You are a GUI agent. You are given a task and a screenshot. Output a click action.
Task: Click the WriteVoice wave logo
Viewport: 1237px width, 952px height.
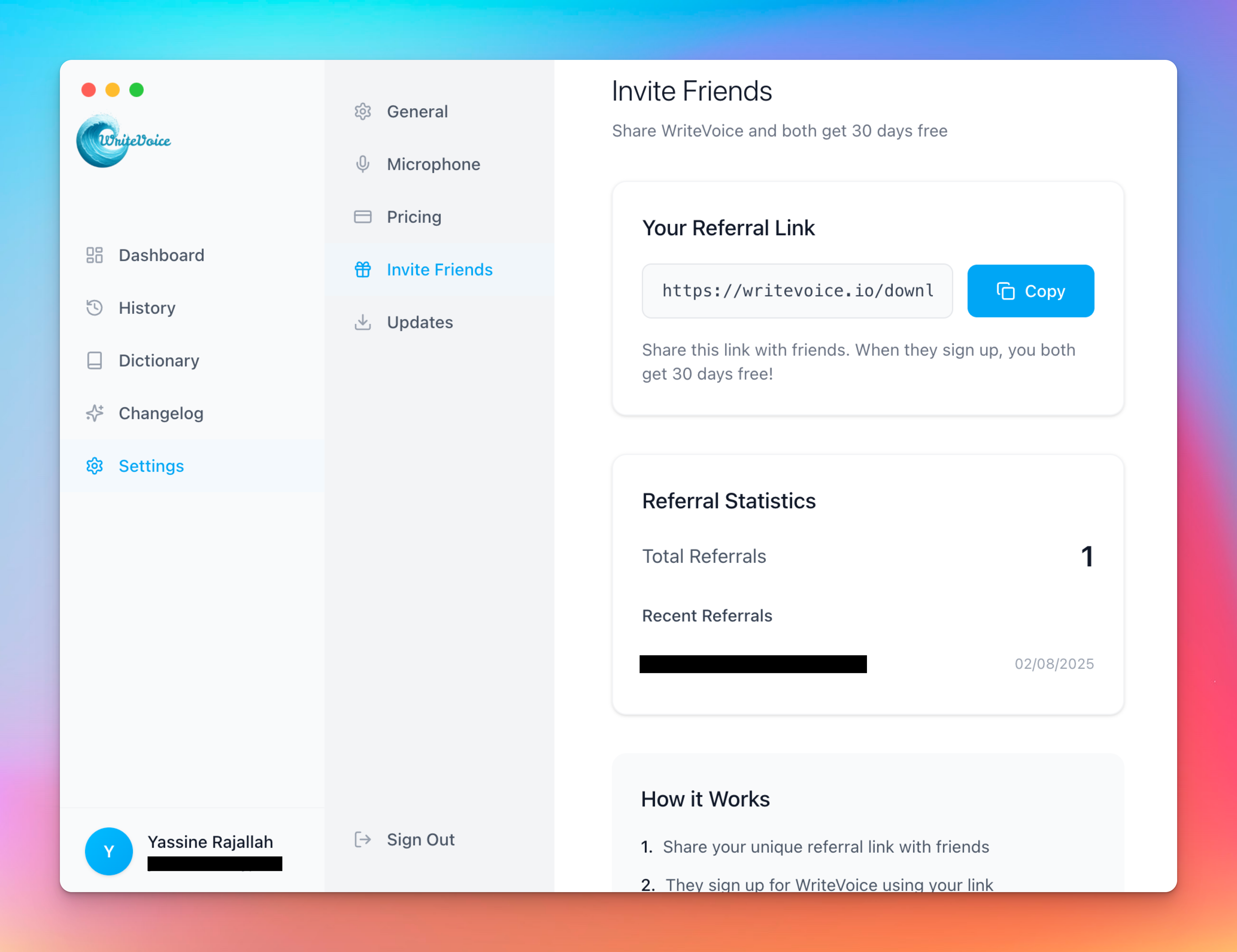click(x=123, y=140)
